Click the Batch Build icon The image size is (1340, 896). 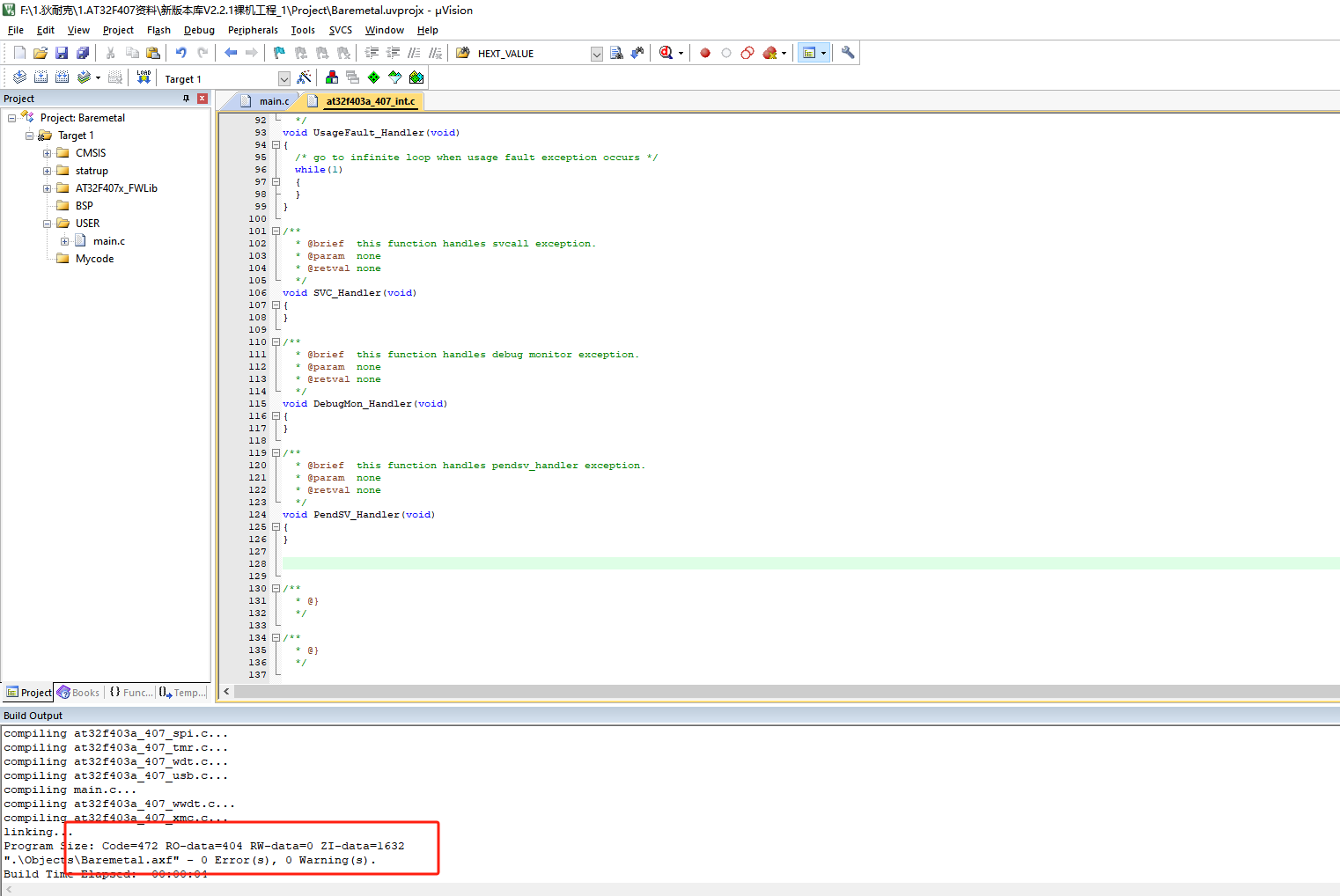point(84,77)
